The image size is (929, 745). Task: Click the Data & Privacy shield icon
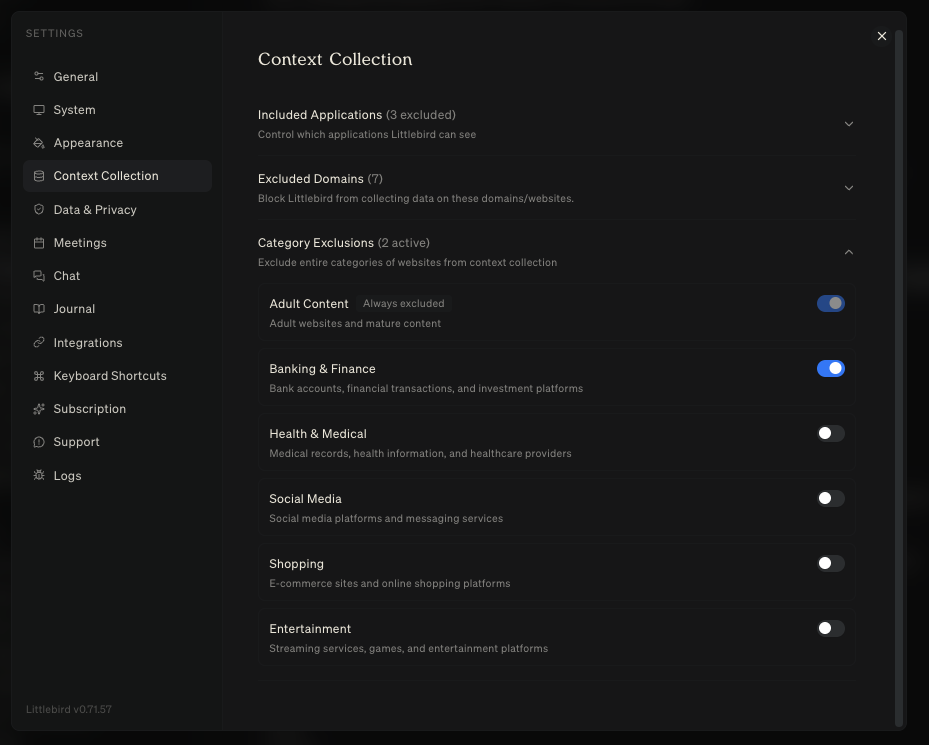[x=39, y=210]
